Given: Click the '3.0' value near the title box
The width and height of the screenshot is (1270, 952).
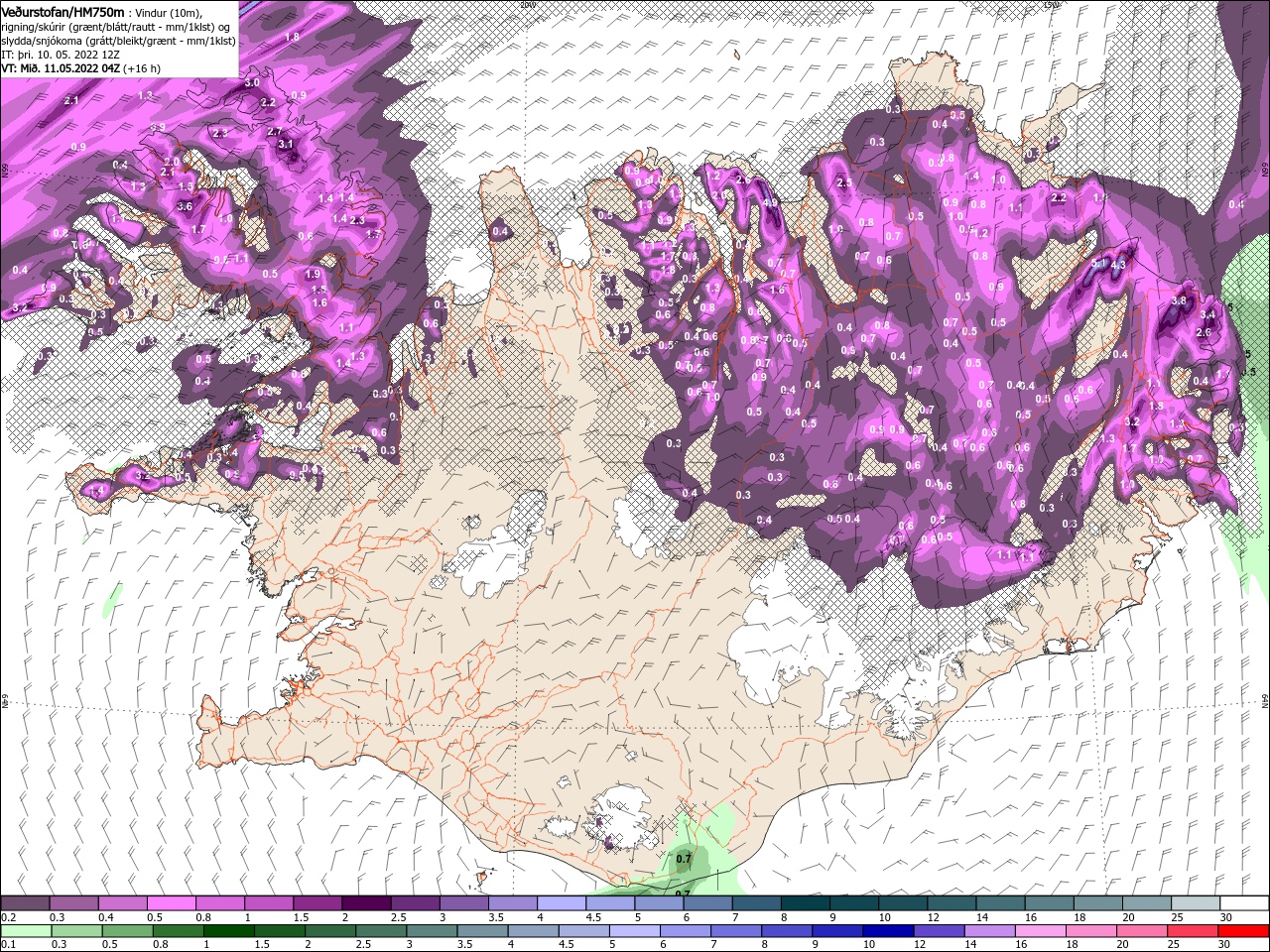Looking at the screenshot, I should [x=252, y=83].
